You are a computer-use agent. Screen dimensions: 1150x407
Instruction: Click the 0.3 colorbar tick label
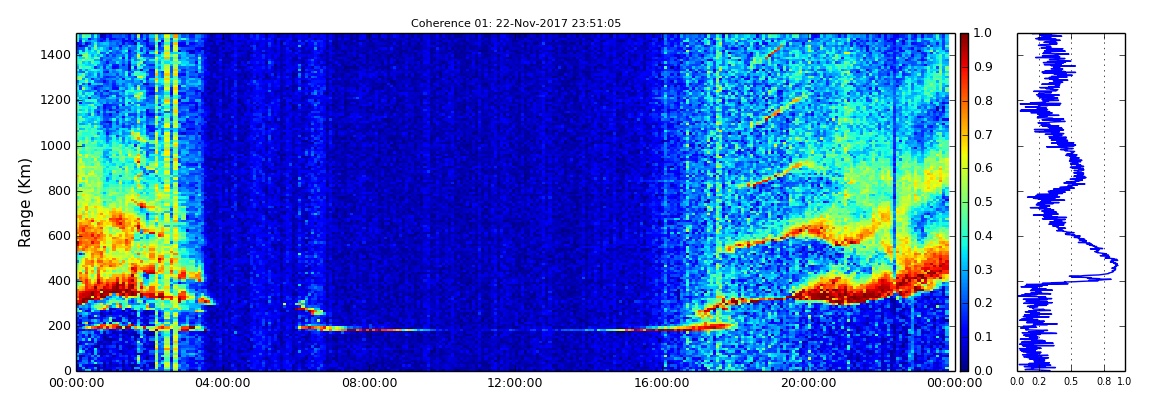coord(981,269)
